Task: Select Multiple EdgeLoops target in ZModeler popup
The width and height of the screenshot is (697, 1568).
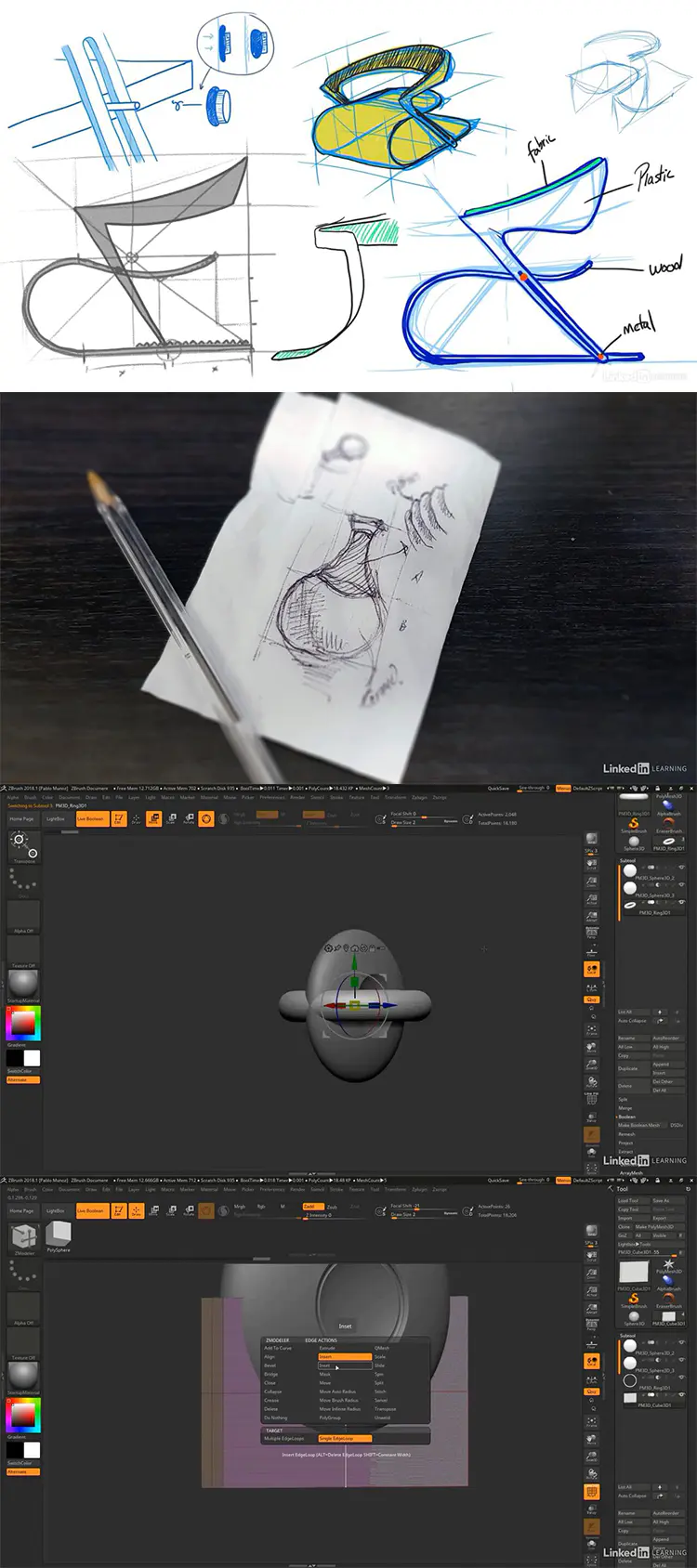Action: pyautogui.click(x=283, y=1438)
